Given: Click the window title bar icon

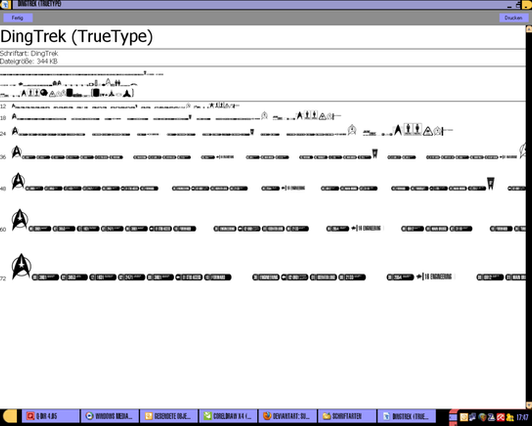Looking at the screenshot, I should click(5, 4).
